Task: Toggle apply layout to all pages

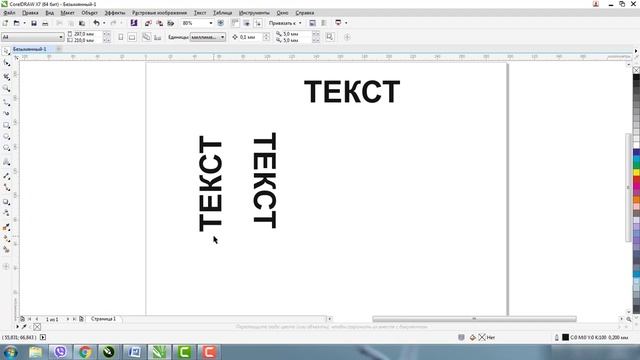Action: pyautogui.click(x=146, y=37)
